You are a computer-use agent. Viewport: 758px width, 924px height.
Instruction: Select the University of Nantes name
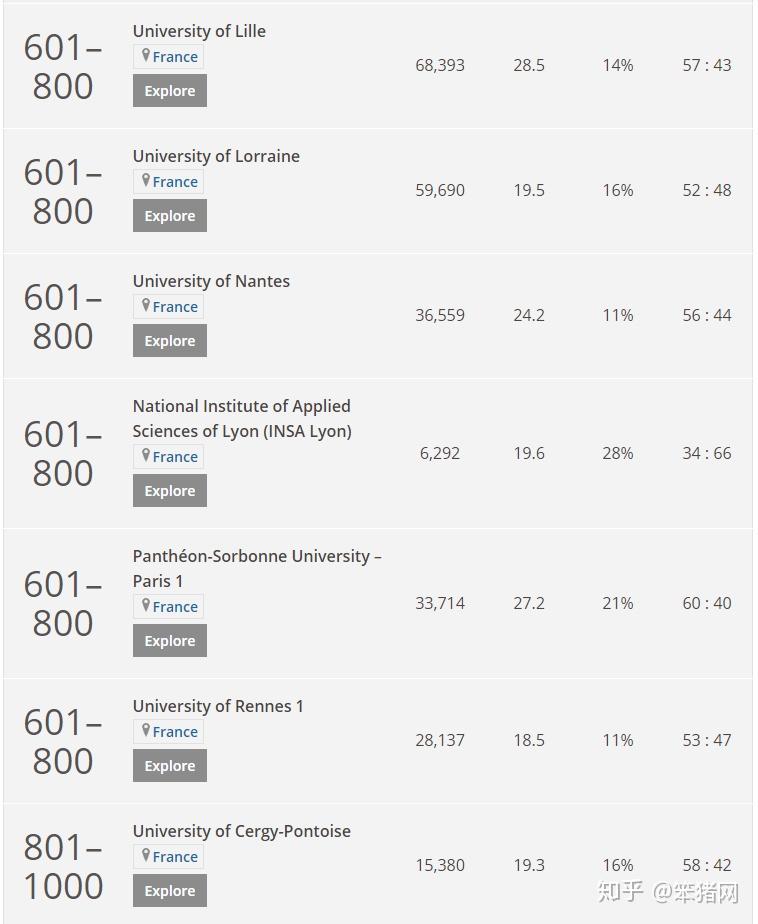pyautogui.click(x=211, y=281)
